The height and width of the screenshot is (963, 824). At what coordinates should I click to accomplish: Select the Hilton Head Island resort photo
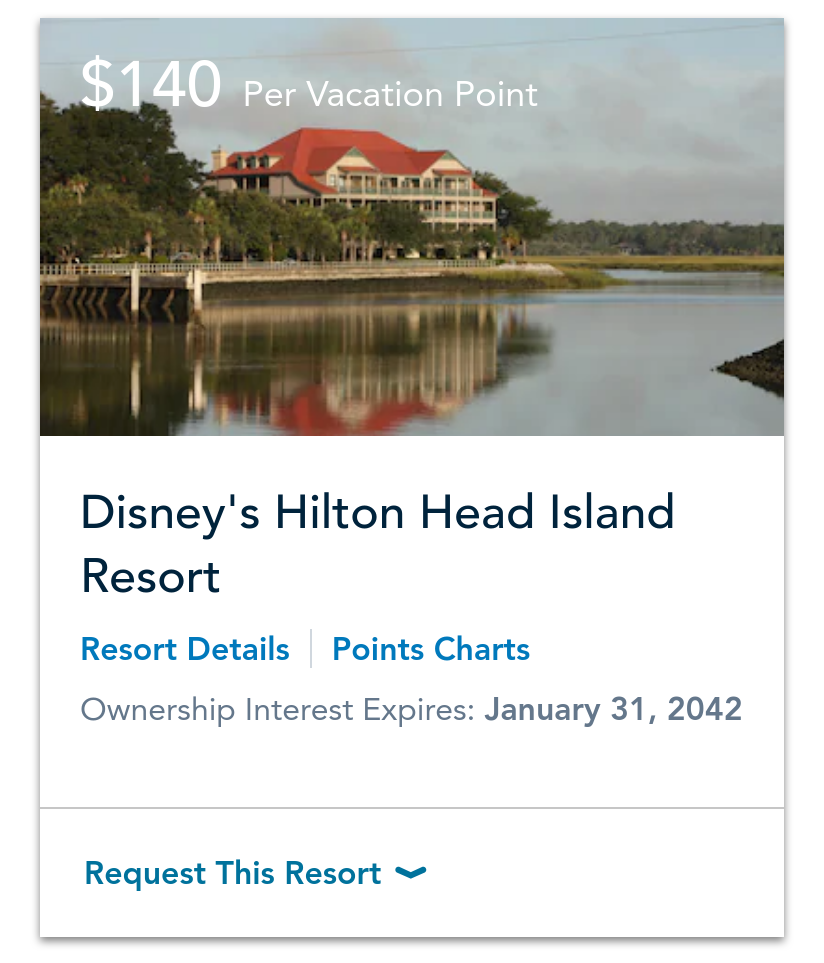(411, 227)
